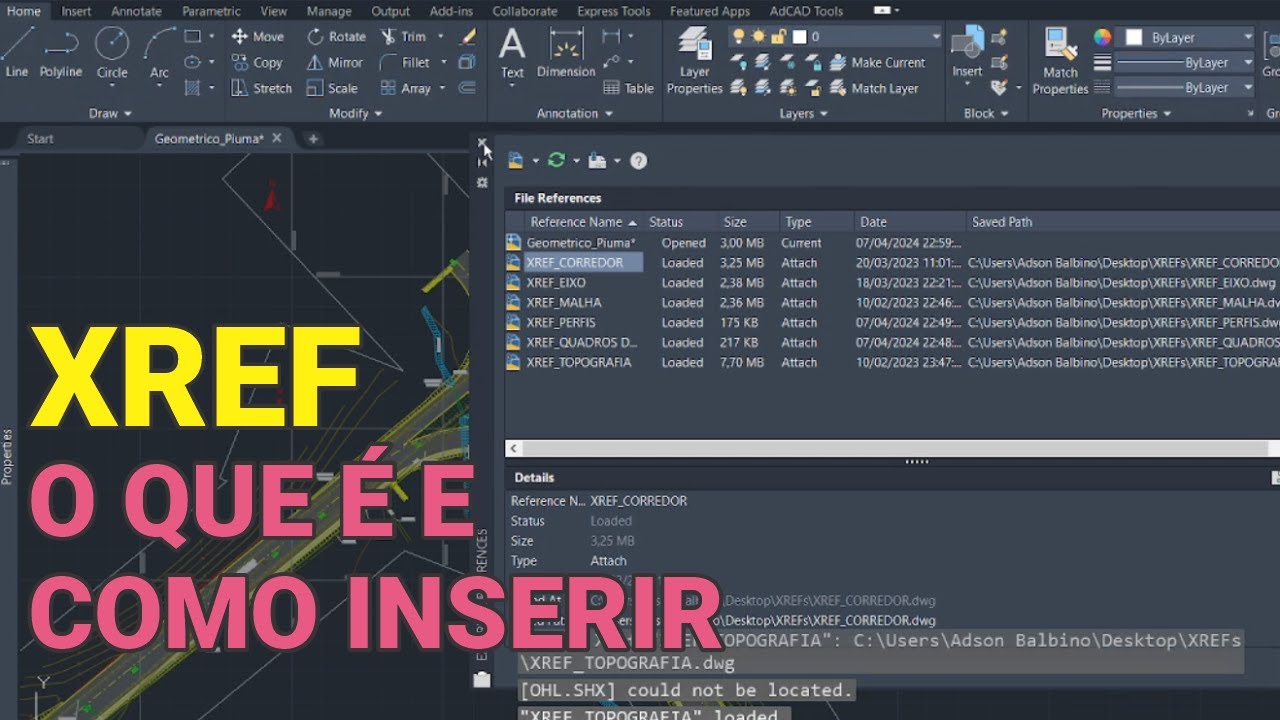
Task: Expand the Block panel
Action: 986,113
